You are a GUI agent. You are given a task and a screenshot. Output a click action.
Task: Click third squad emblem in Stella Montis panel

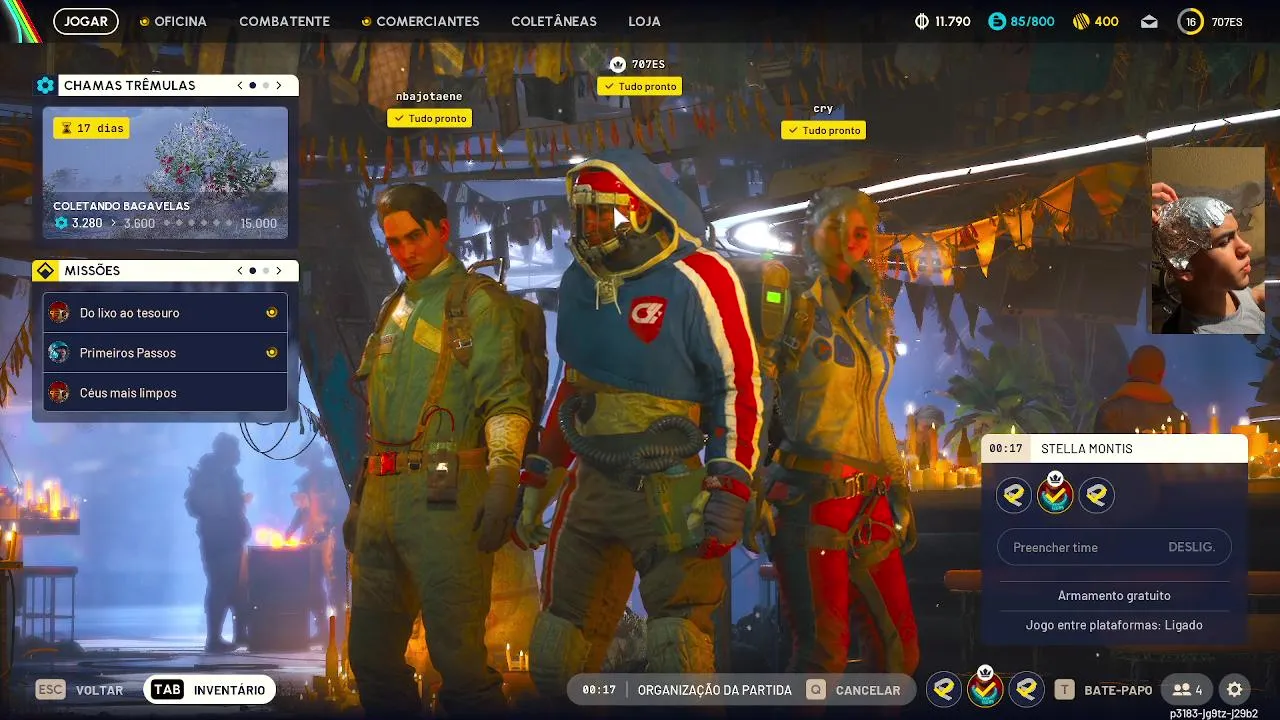(1096, 495)
